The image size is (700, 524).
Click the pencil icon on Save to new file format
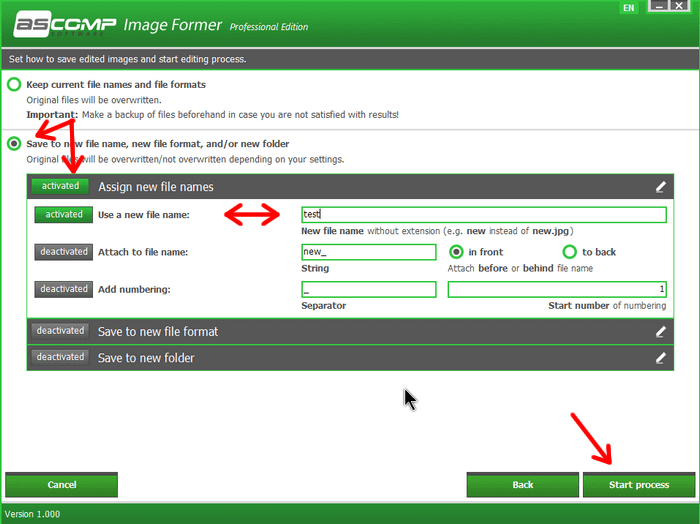[661, 332]
